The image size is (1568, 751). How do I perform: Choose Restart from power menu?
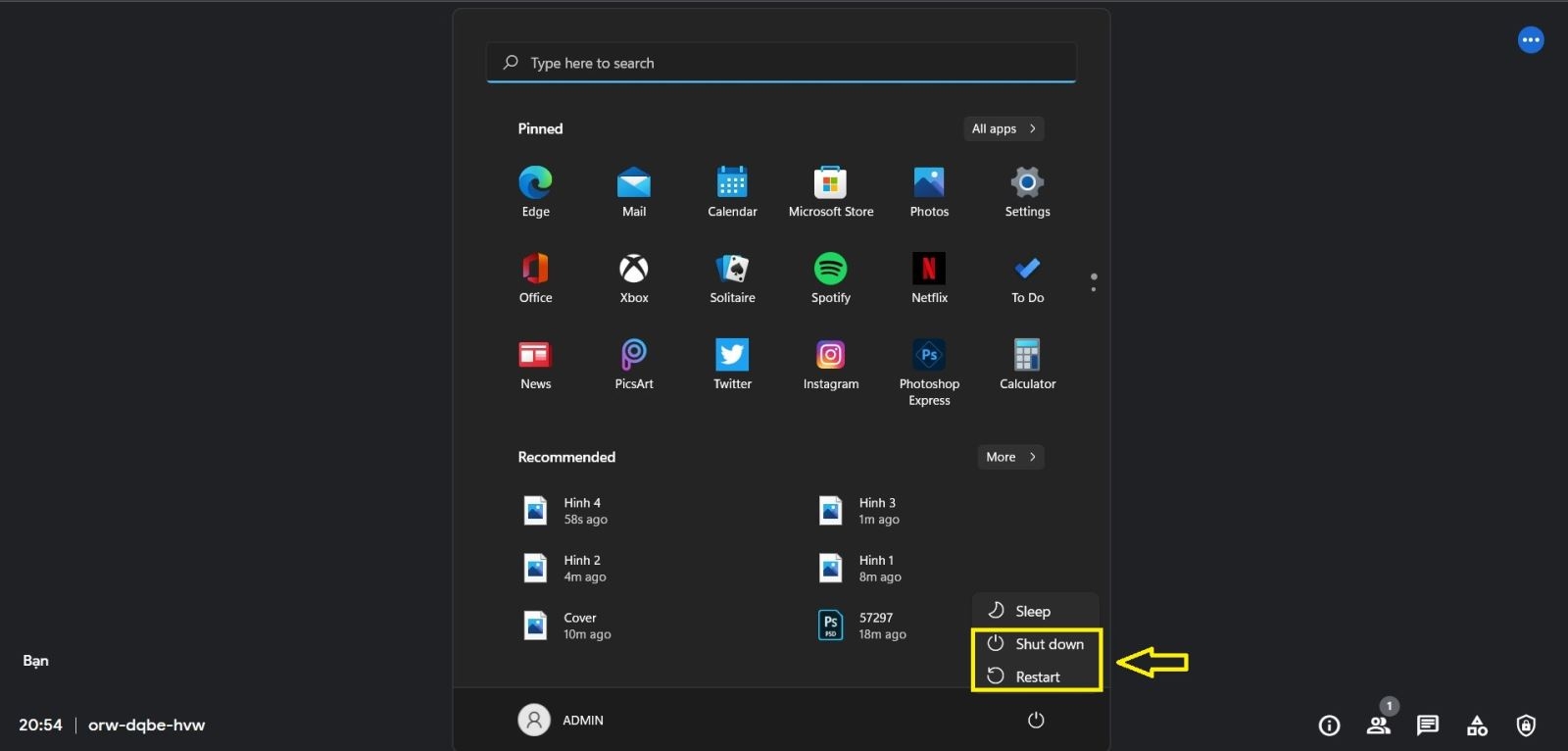coord(1036,676)
